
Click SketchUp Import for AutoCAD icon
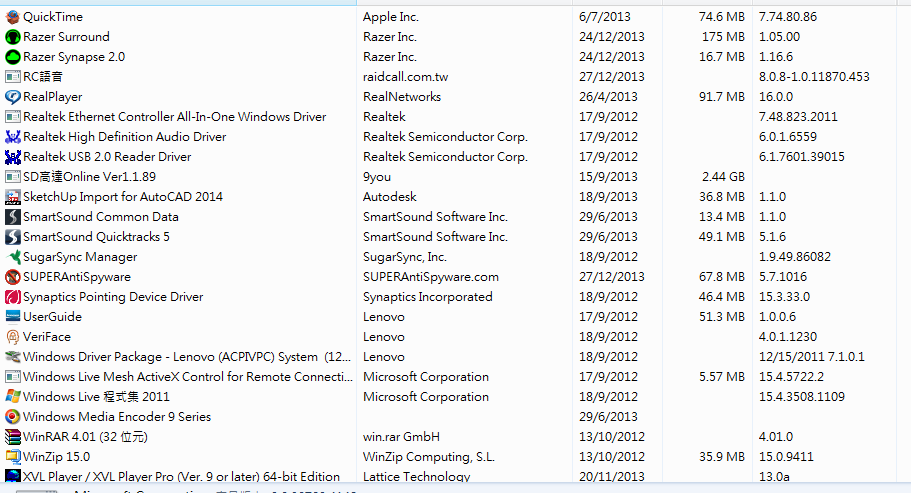pos(12,197)
